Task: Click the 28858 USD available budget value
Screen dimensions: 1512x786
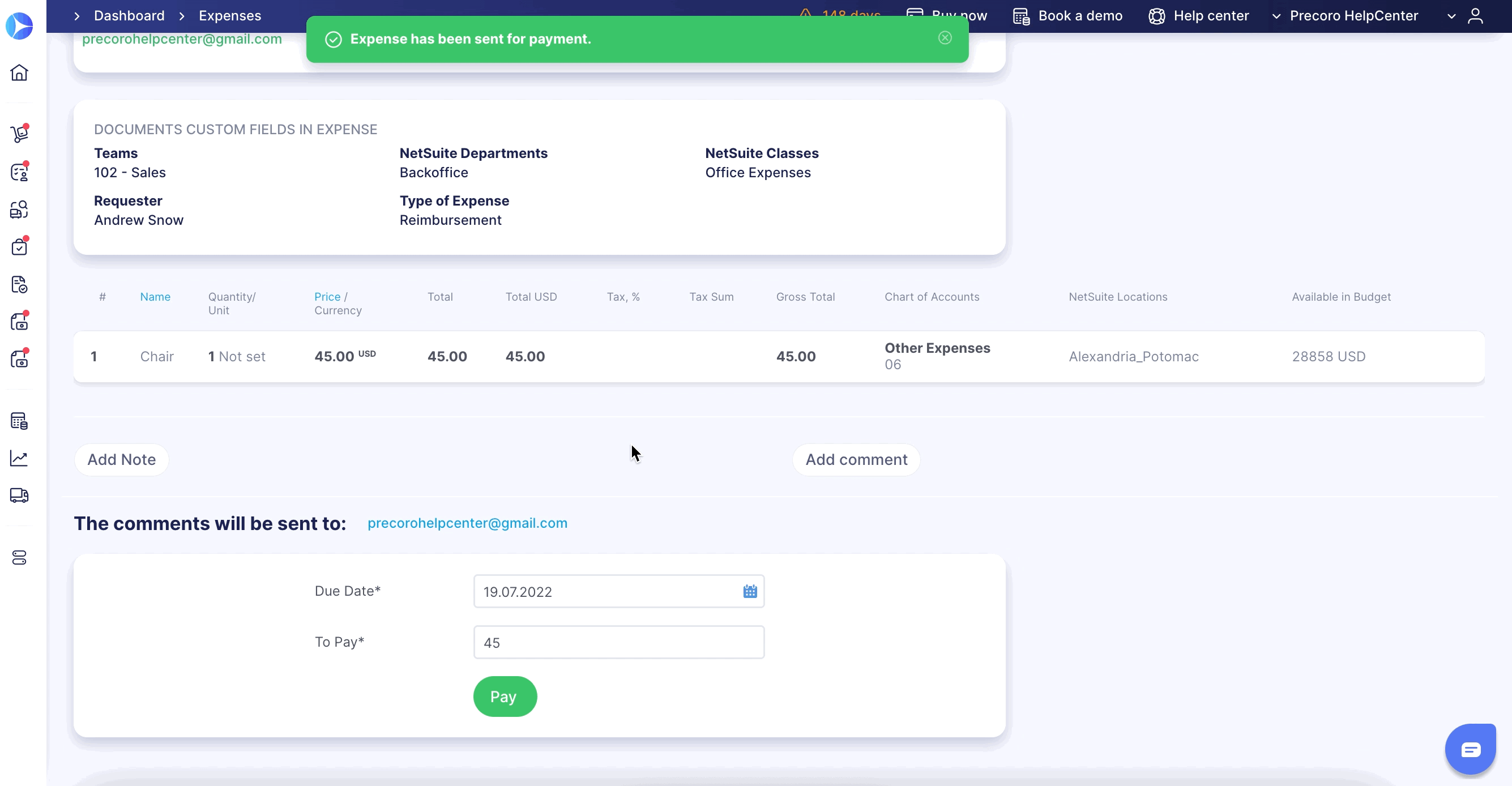Action: coord(1329,357)
